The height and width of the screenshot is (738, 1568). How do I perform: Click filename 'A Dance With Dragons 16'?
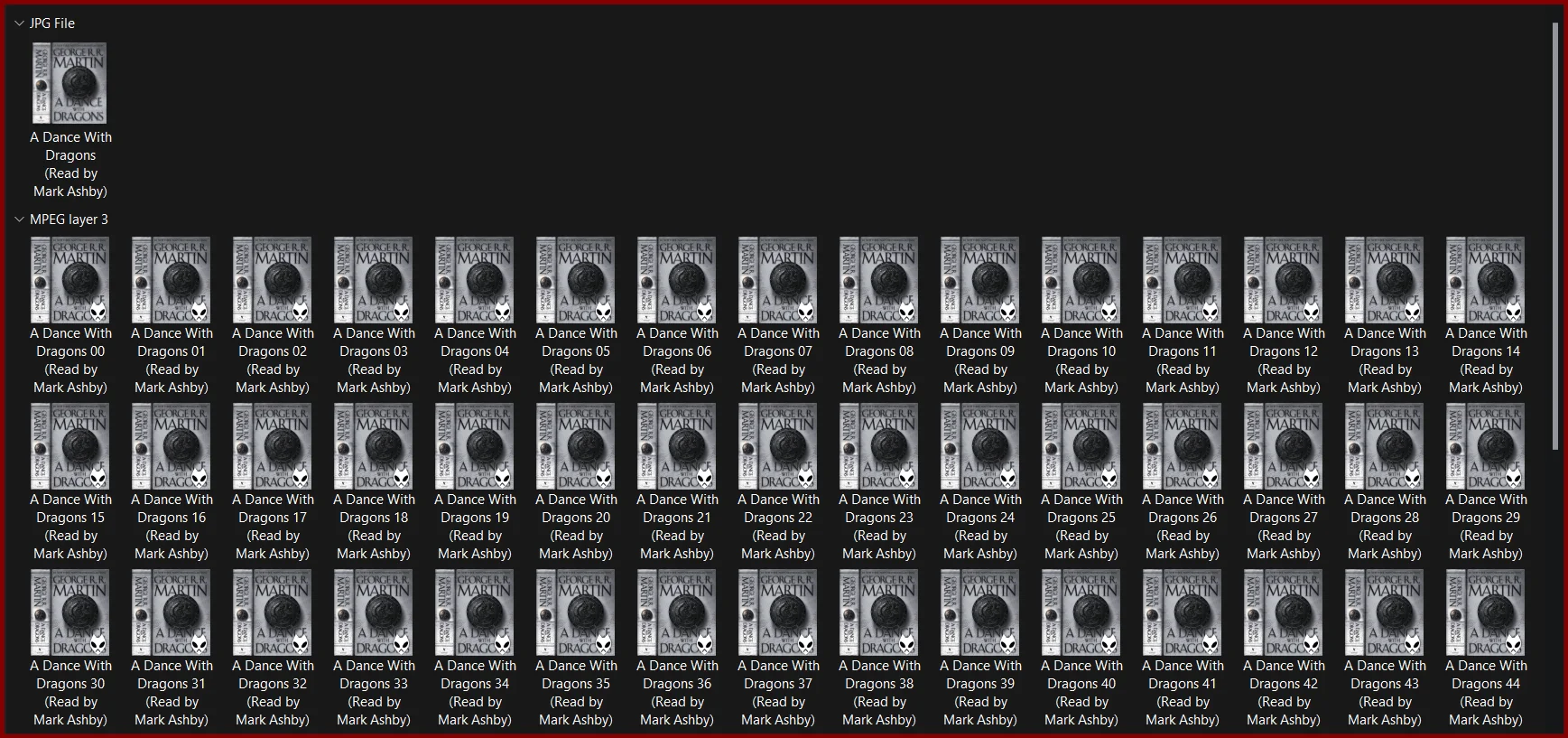tap(172, 527)
